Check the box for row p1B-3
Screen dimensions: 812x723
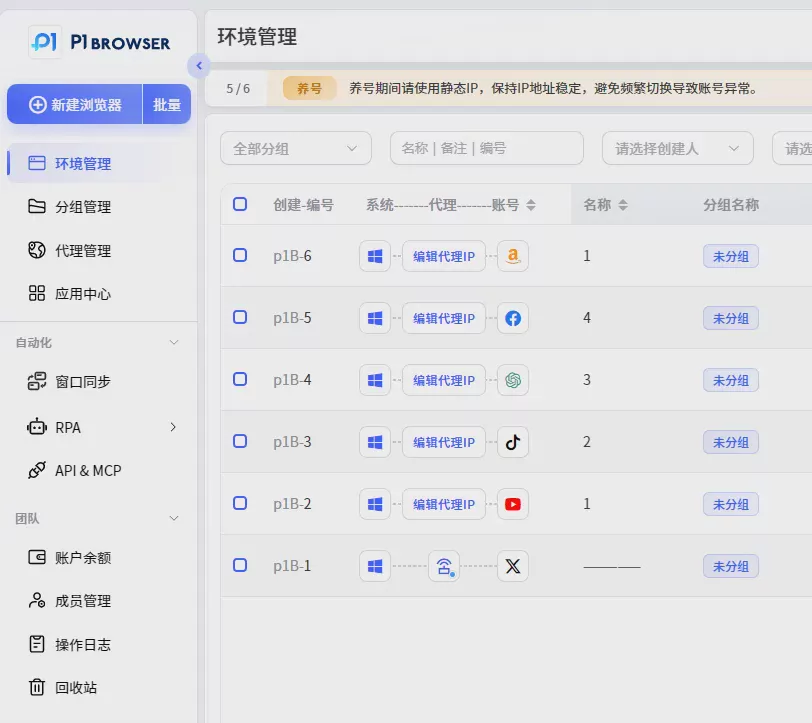pos(240,441)
